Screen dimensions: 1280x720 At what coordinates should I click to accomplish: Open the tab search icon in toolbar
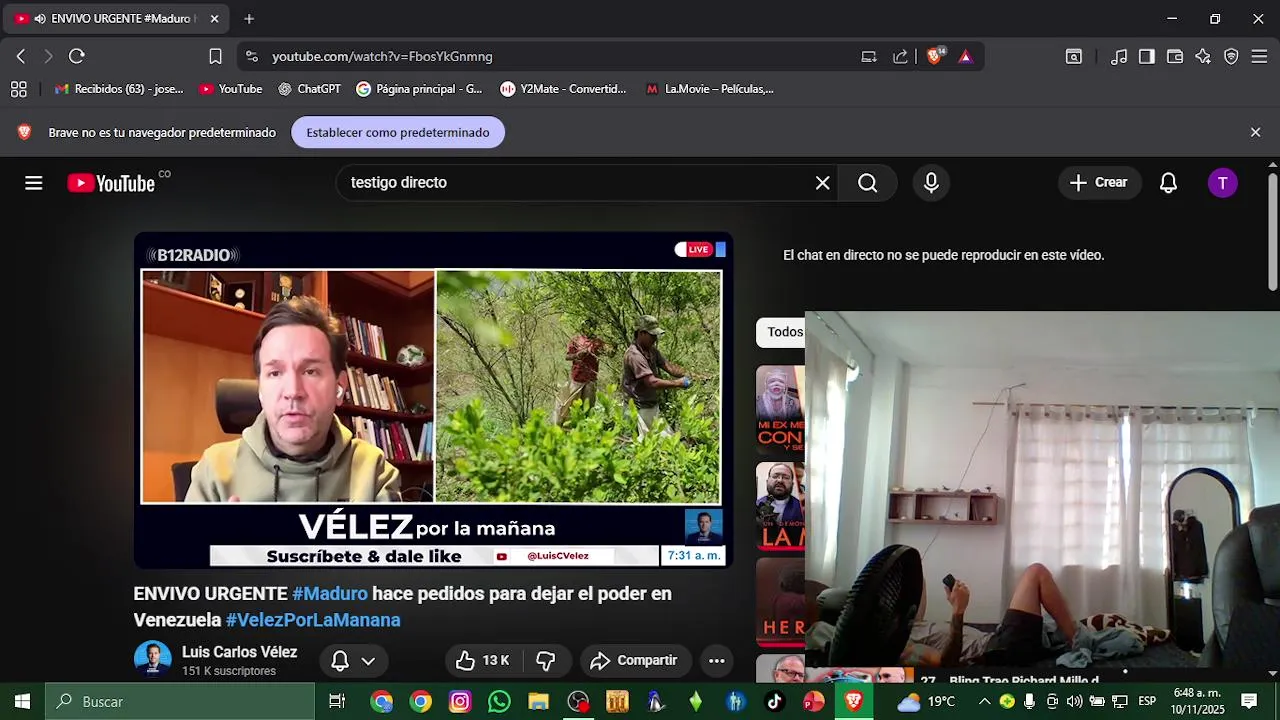tap(1073, 56)
